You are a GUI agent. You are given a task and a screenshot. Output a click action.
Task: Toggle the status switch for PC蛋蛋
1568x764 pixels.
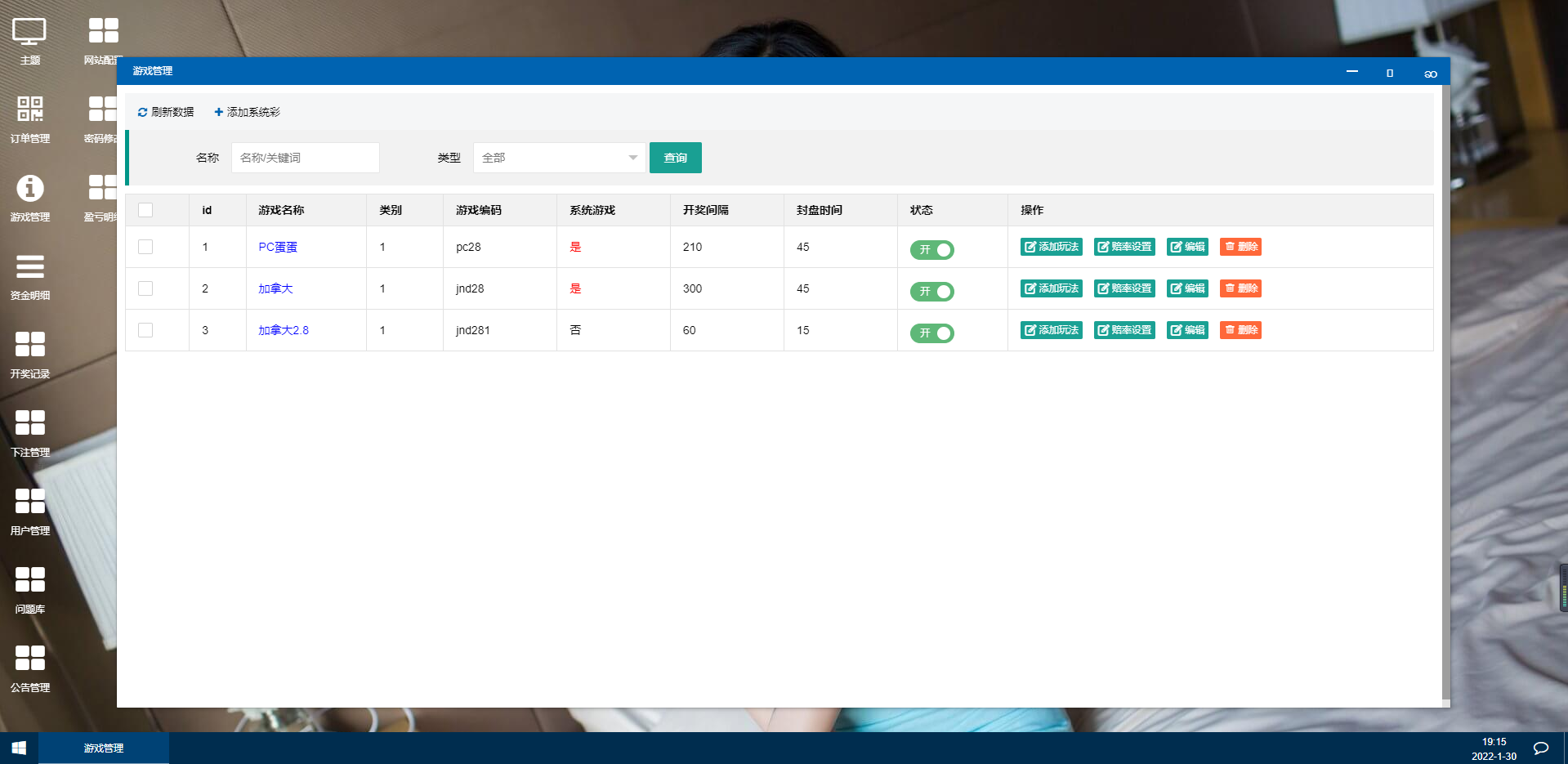click(x=931, y=250)
